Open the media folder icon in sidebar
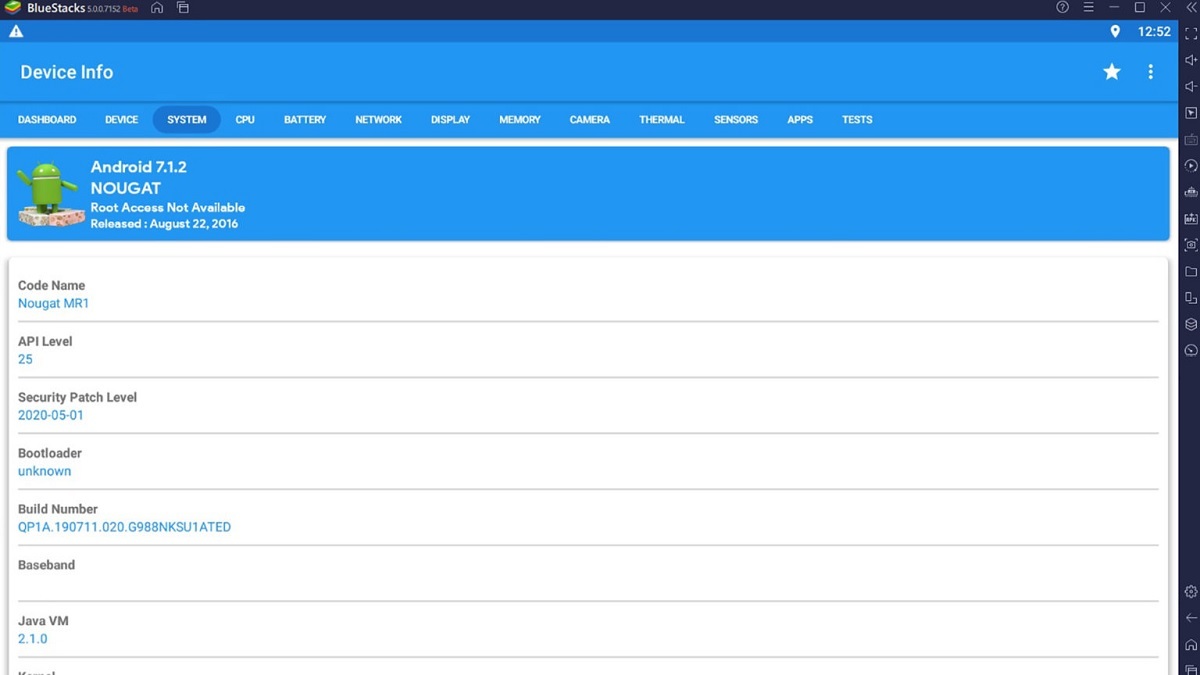 point(1190,271)
